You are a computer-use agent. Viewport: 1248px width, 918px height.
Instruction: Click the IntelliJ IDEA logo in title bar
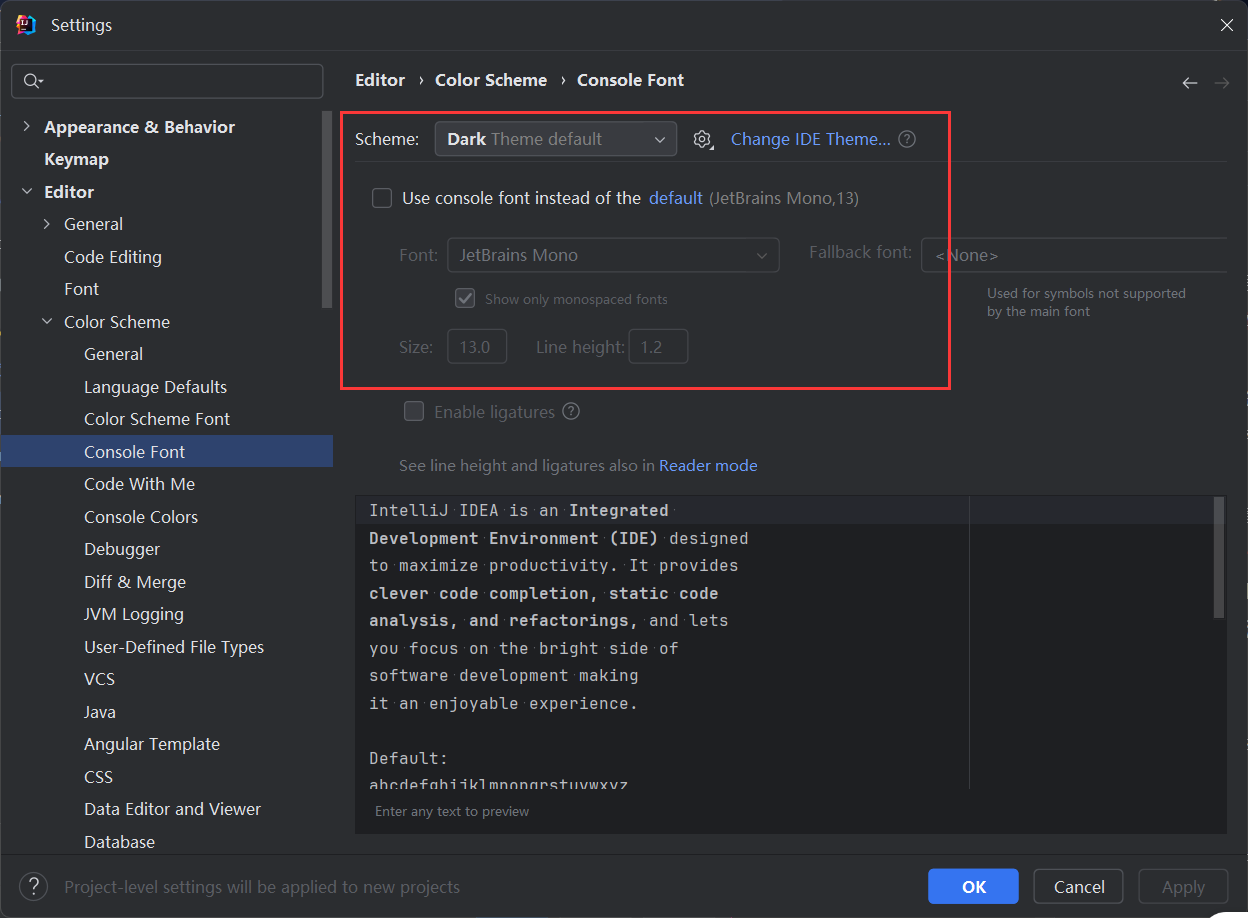click(26, 25)
